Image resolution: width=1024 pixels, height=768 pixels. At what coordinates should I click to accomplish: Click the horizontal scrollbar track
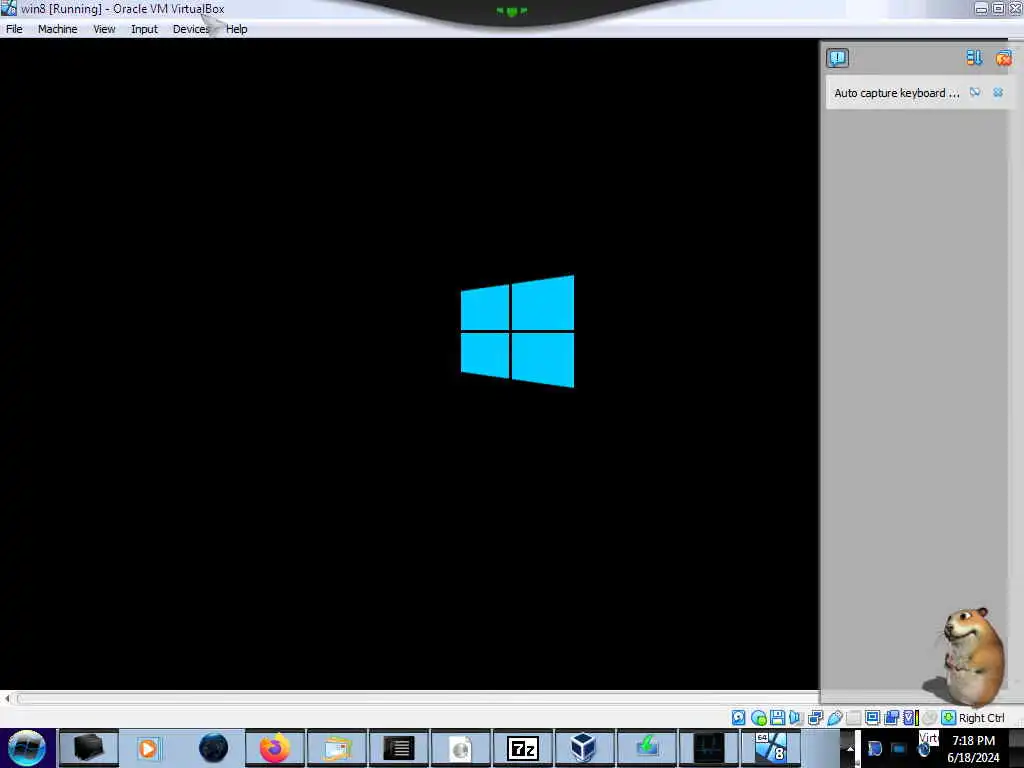point(418,699)
